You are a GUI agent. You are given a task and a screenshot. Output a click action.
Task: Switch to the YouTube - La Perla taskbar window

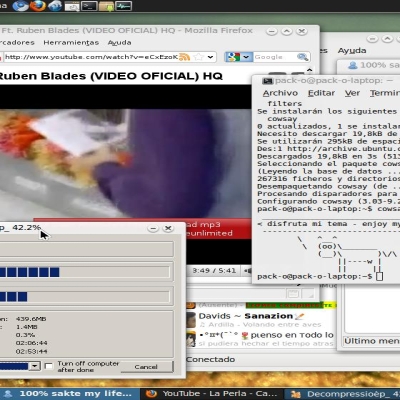click(x=212, y=394)
